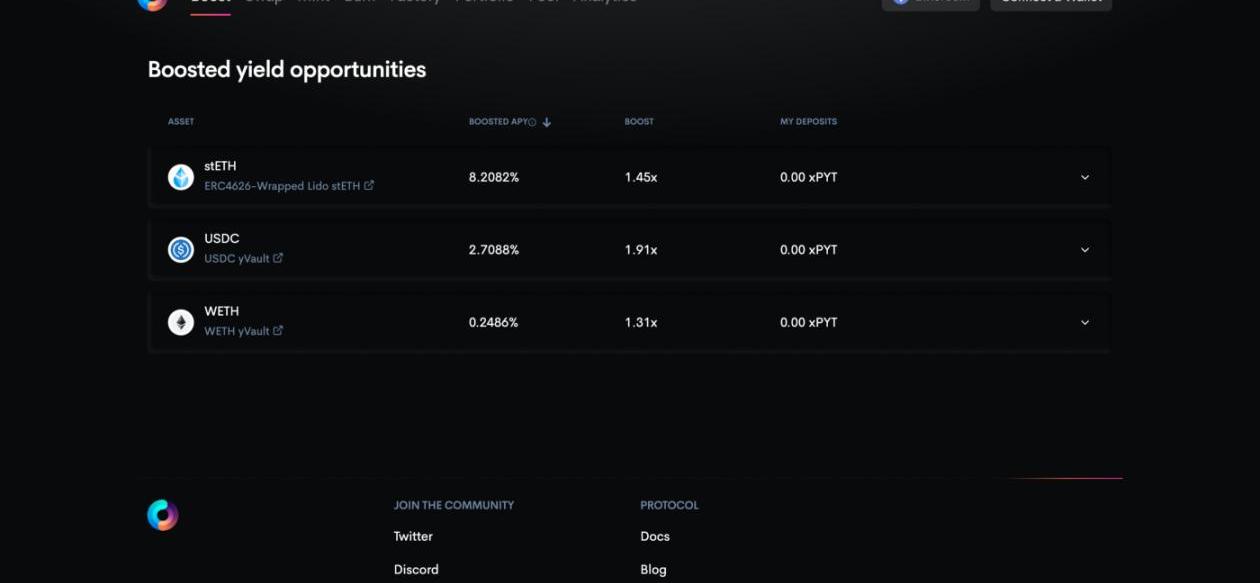Click the 1.45x boost value
The height and width of the screenshot is (583, 1260).
641,177
